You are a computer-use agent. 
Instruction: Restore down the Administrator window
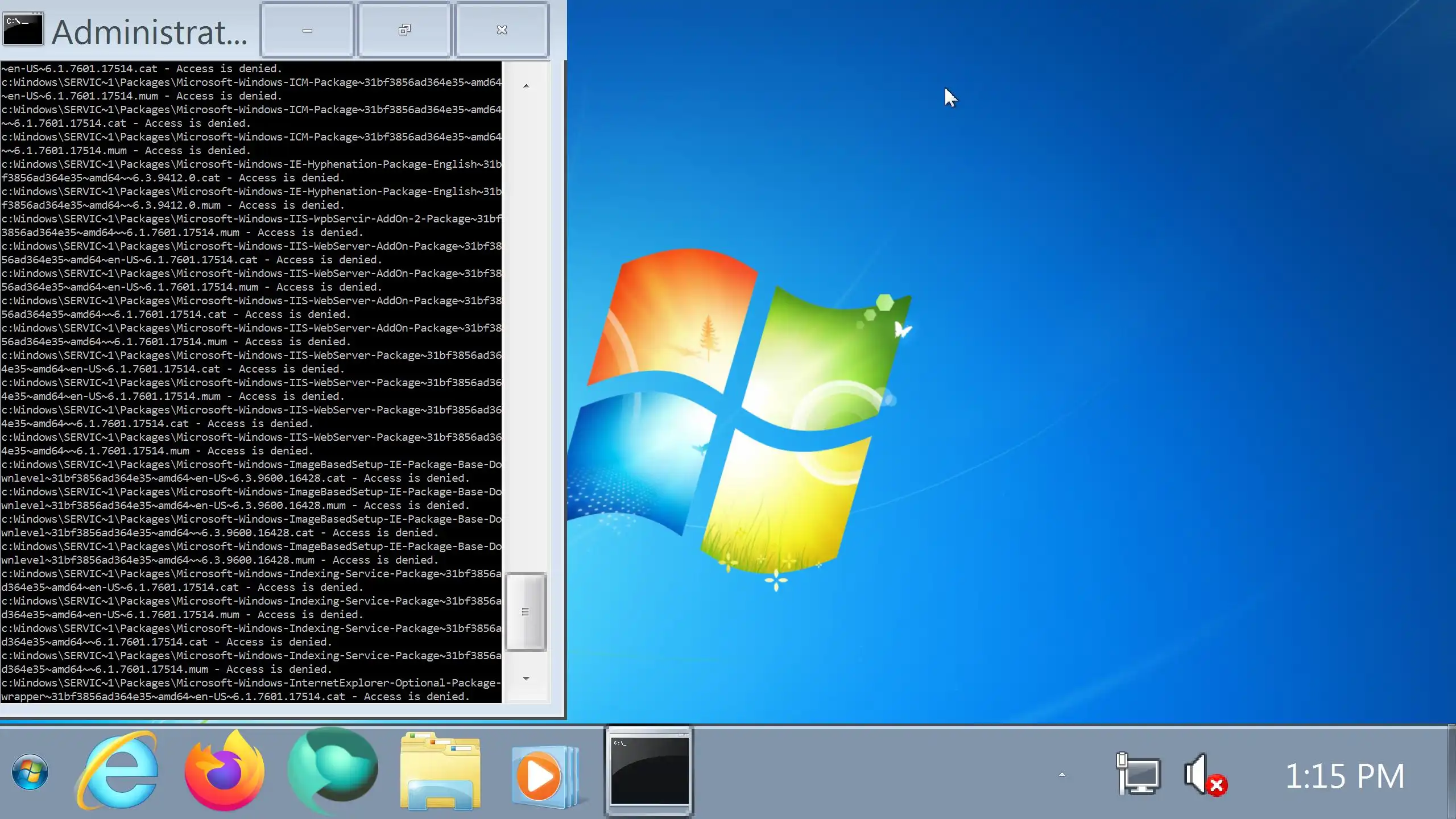404,30
